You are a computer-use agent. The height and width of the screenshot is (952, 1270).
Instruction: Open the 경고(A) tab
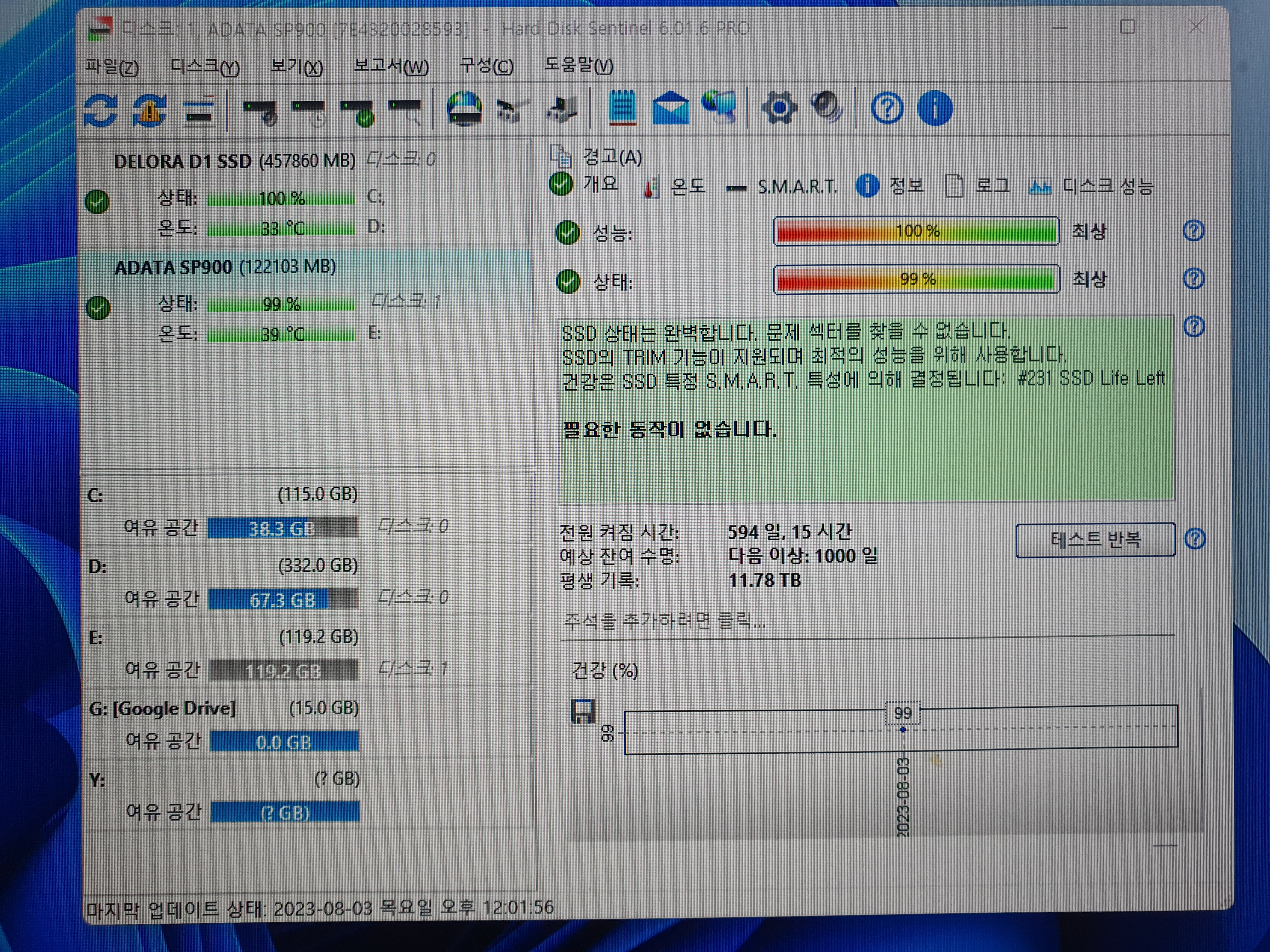coord(612,157)
